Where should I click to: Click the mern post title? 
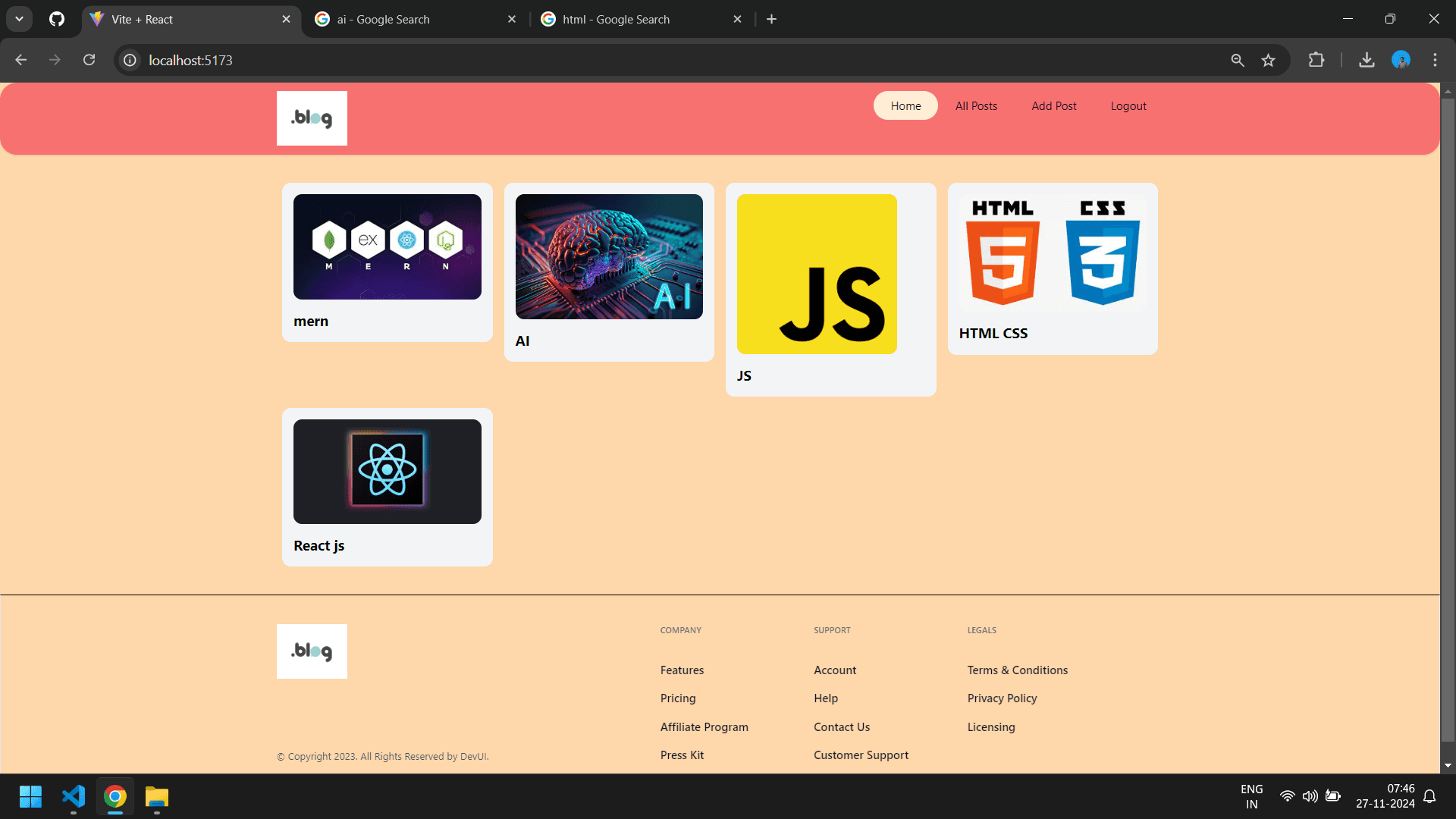[x=311, y=322]
